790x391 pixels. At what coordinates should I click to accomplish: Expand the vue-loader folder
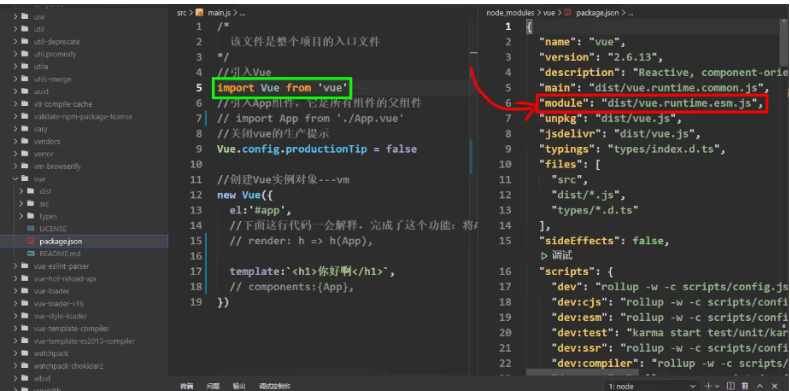point(16,291)
